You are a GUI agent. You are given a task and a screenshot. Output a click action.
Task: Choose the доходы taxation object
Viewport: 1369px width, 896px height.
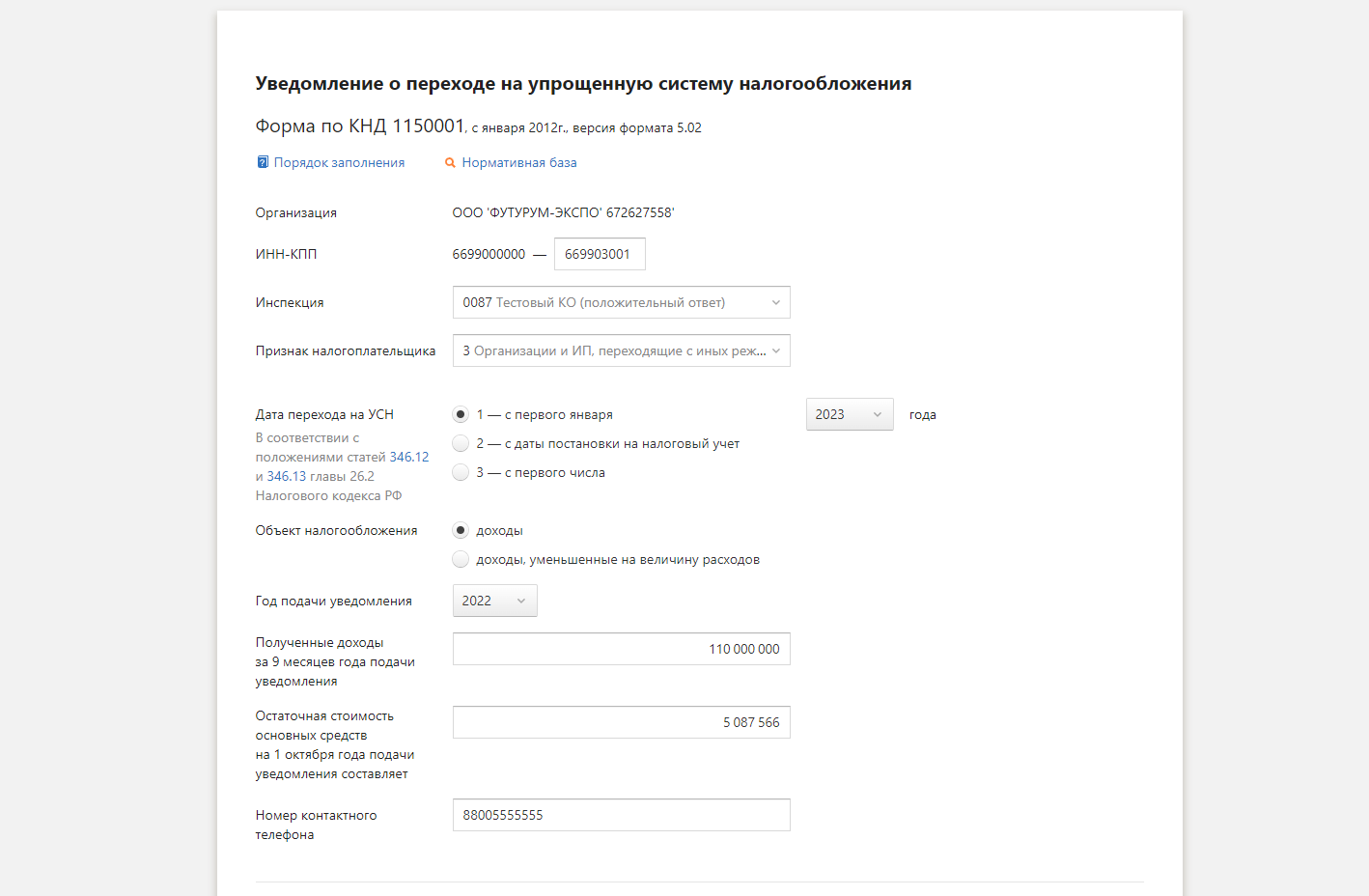[x=461, y=530]
